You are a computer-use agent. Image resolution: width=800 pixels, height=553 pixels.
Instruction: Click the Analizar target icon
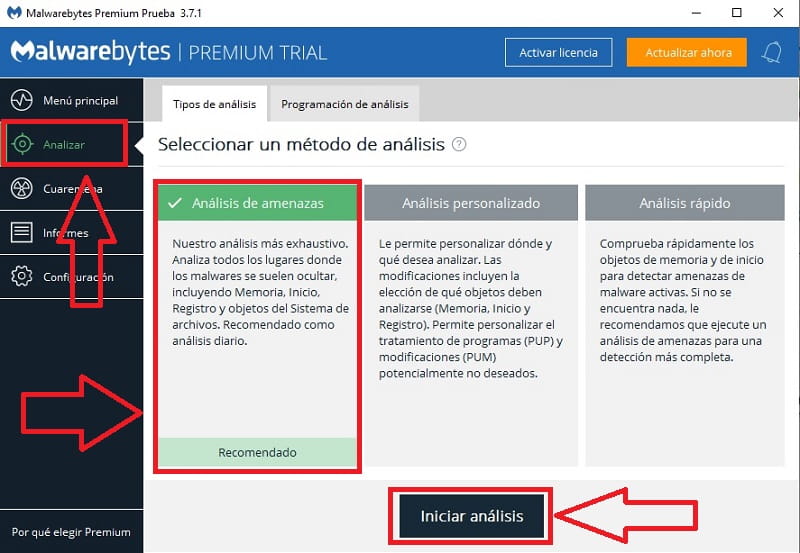pos(22,145)
